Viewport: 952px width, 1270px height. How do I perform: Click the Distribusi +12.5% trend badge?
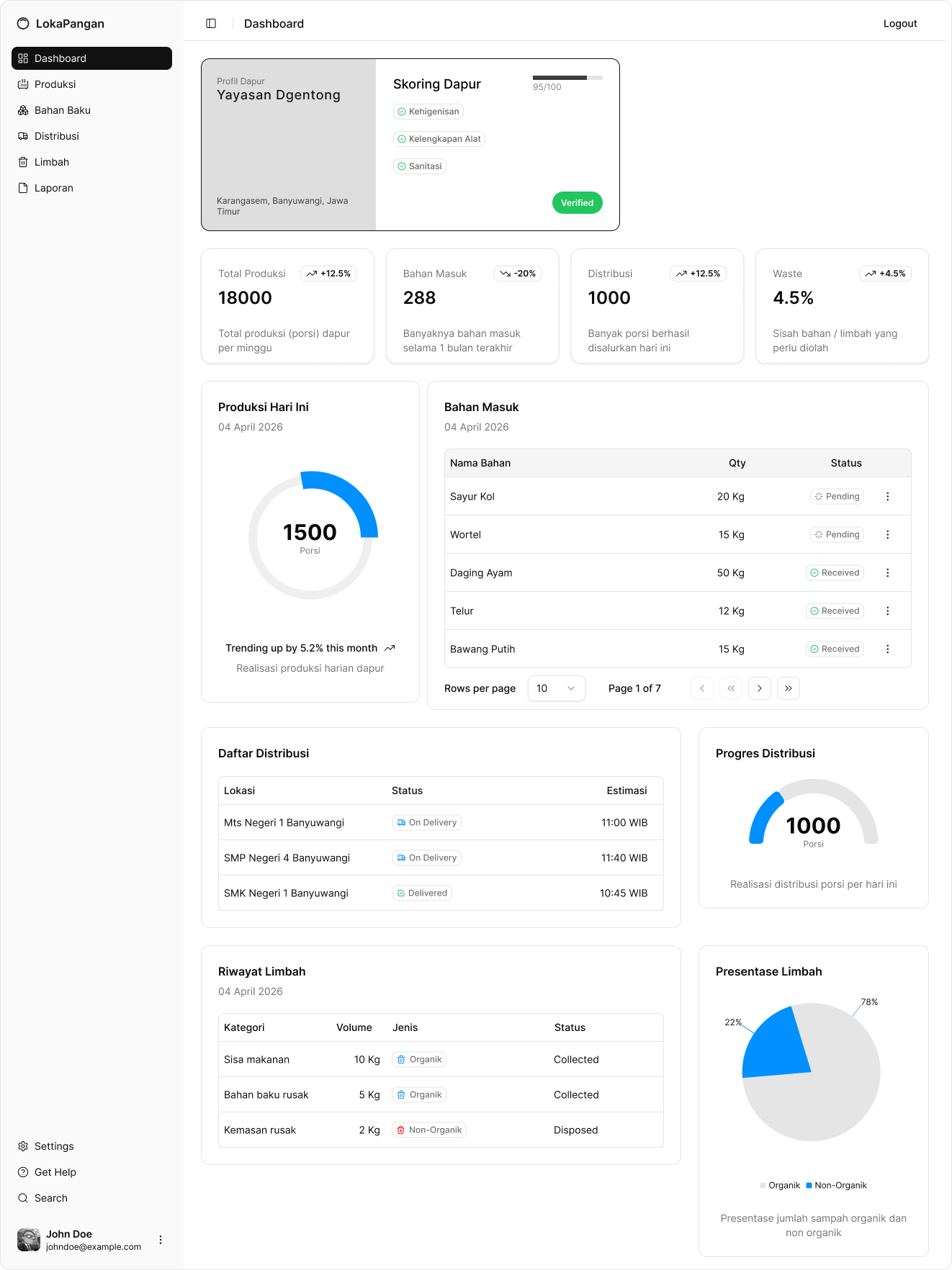699,274
